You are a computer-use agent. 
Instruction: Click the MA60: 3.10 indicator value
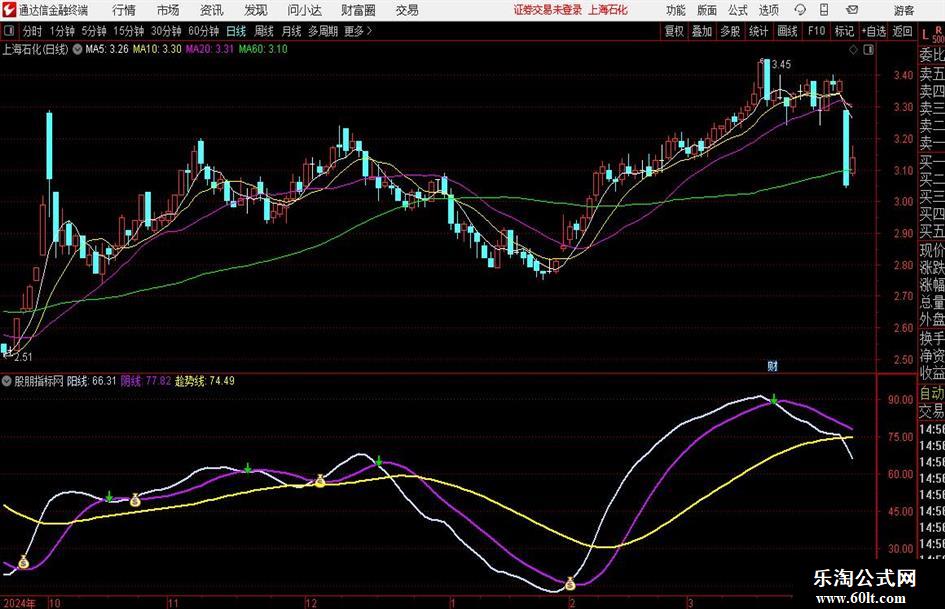click(x=263, y=49)
